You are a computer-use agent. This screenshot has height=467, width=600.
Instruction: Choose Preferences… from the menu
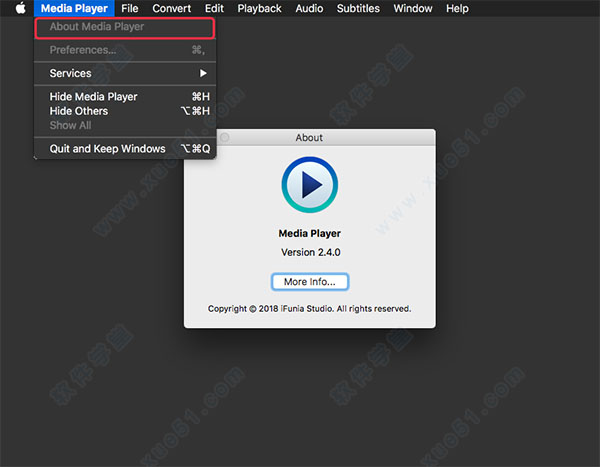[x=125, y=50]
